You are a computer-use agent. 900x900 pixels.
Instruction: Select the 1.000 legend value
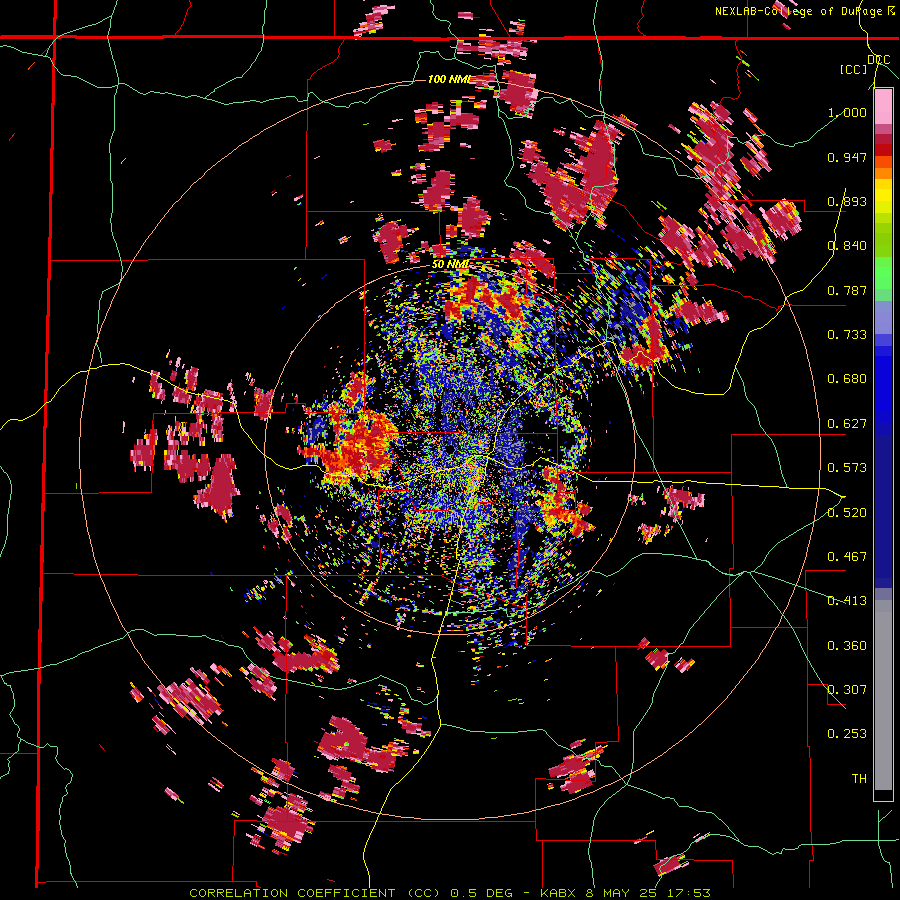click(x=847, y=112)
